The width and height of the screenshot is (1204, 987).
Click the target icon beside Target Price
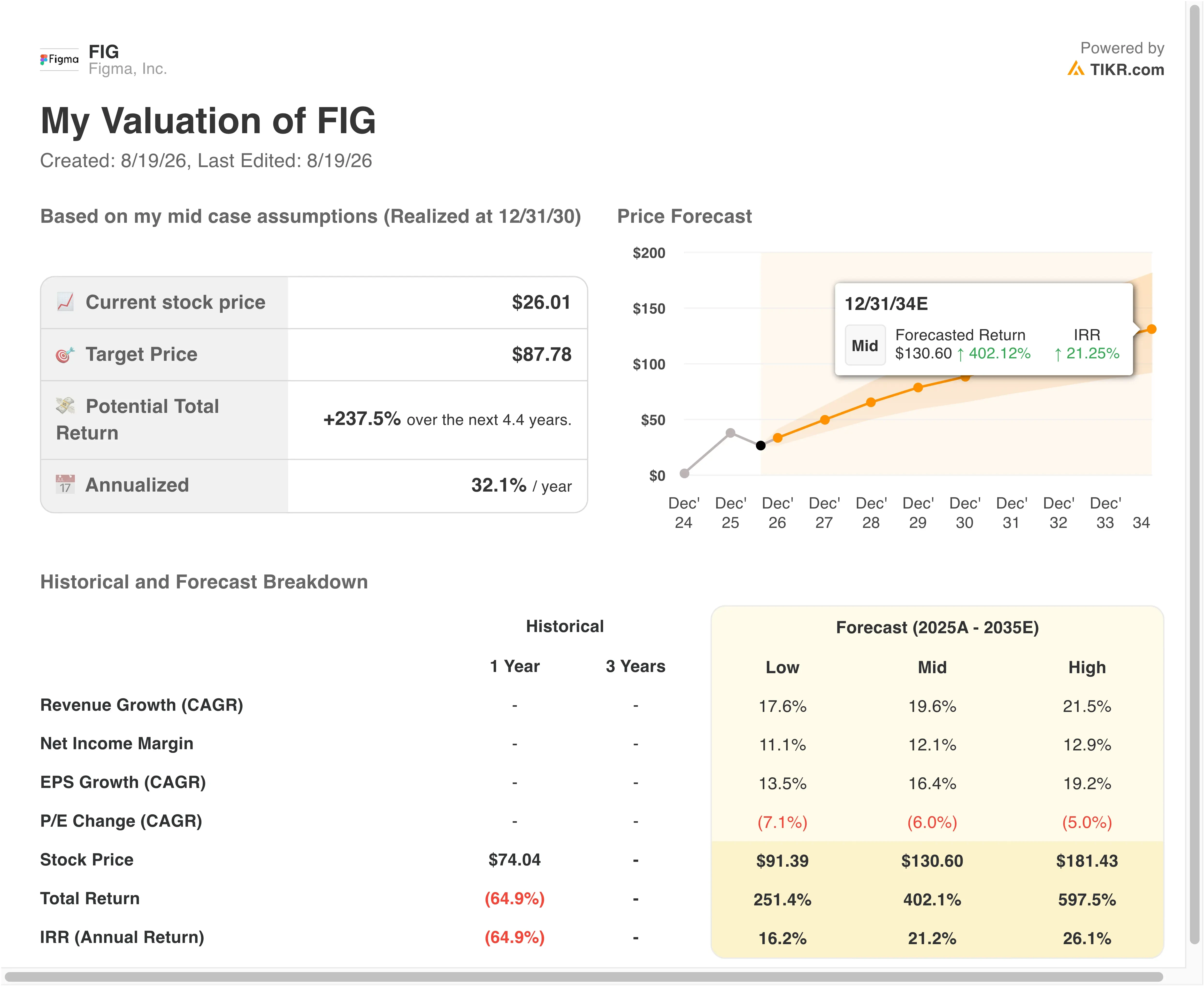point(65,355)
